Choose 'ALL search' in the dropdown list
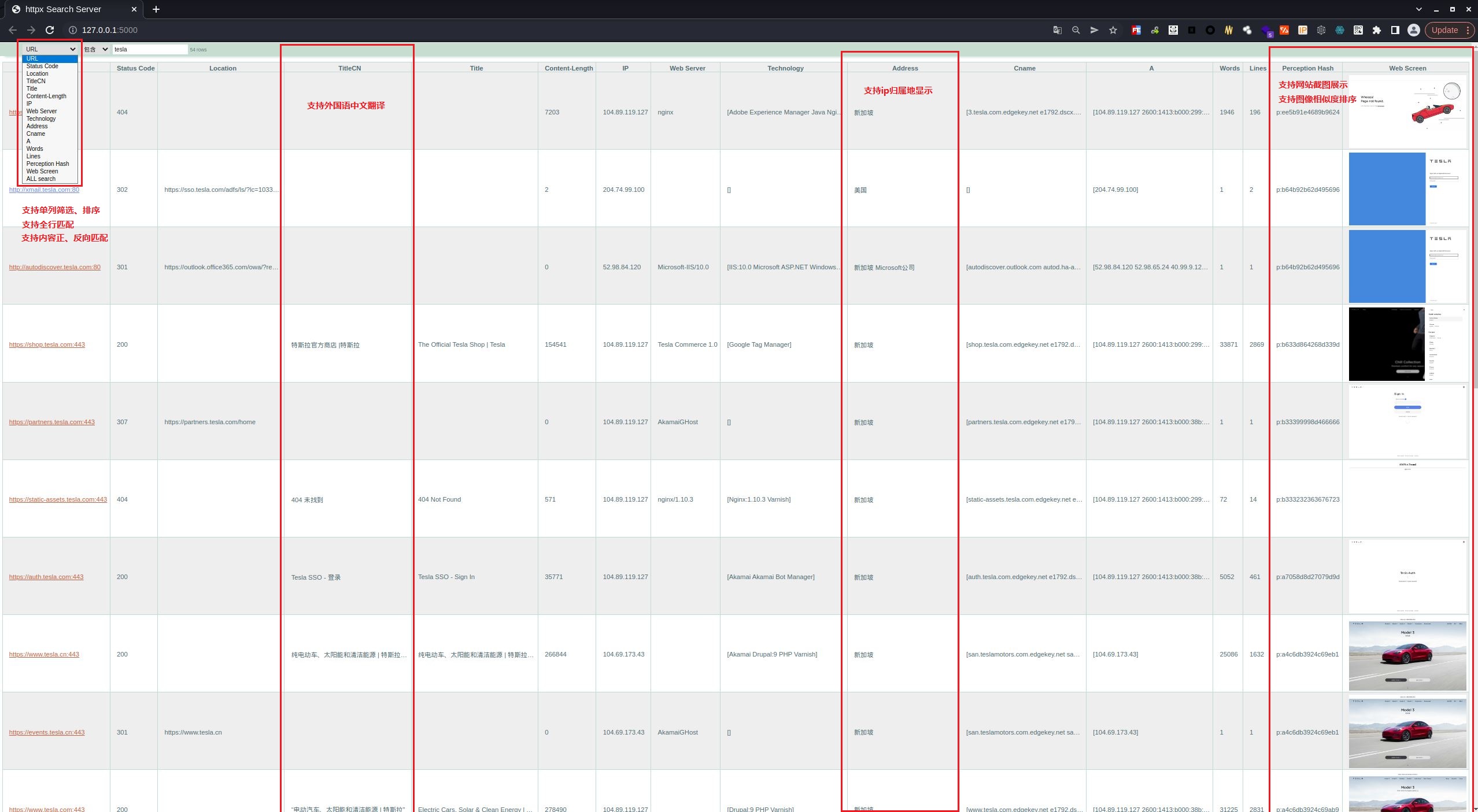 coord(41,179)
